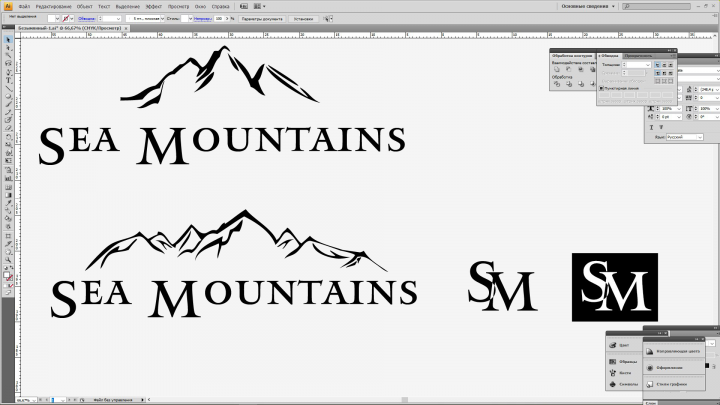
Task: Select the Type tool
Action: coord(8,80)
